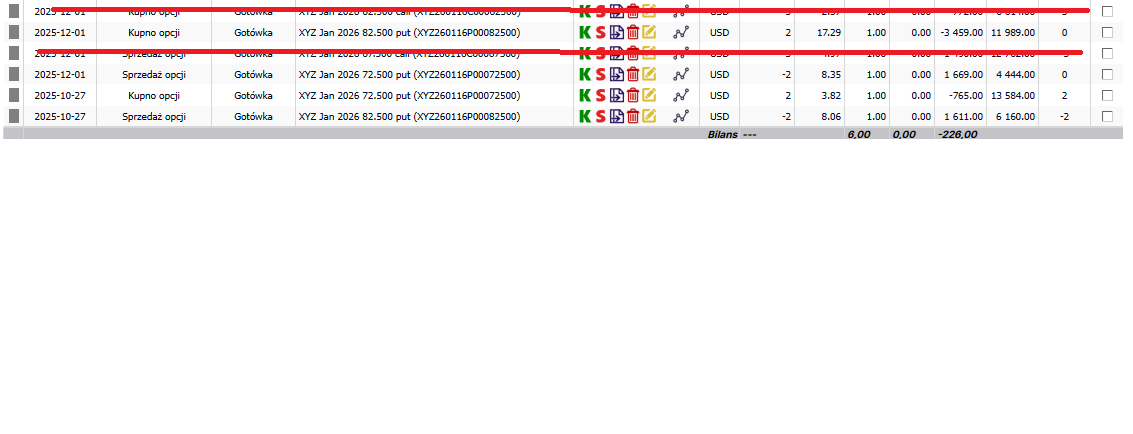1133x434 pixels.
Task: Click the 11 989.00 value cell
Action: click(1011, 32)
